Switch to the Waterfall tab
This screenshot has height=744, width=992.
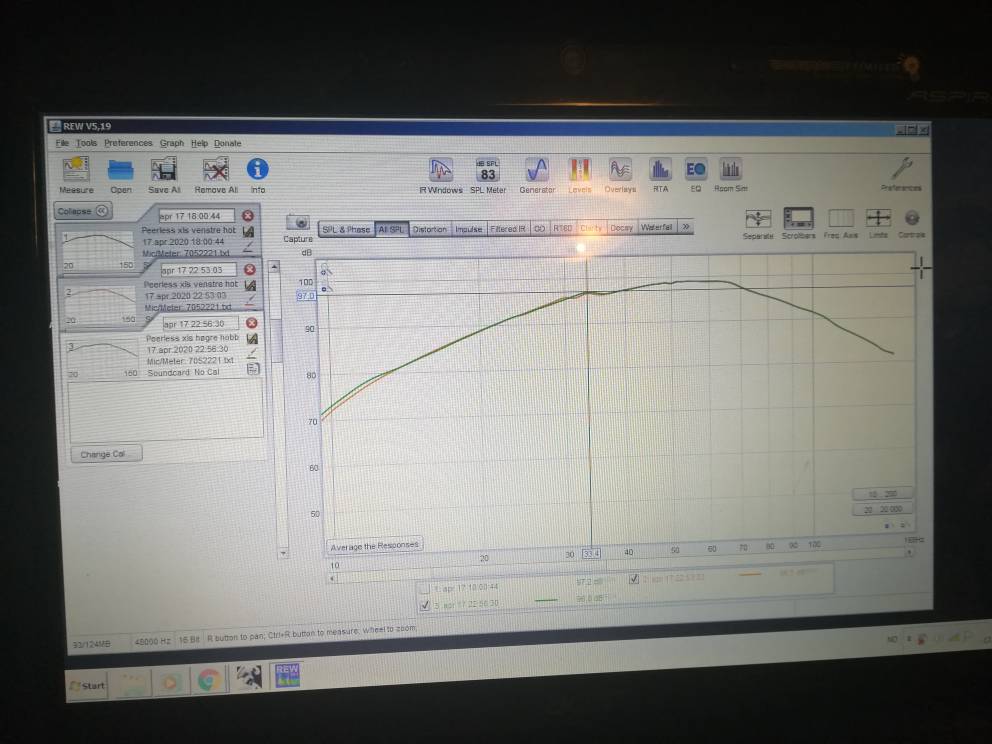656,226
